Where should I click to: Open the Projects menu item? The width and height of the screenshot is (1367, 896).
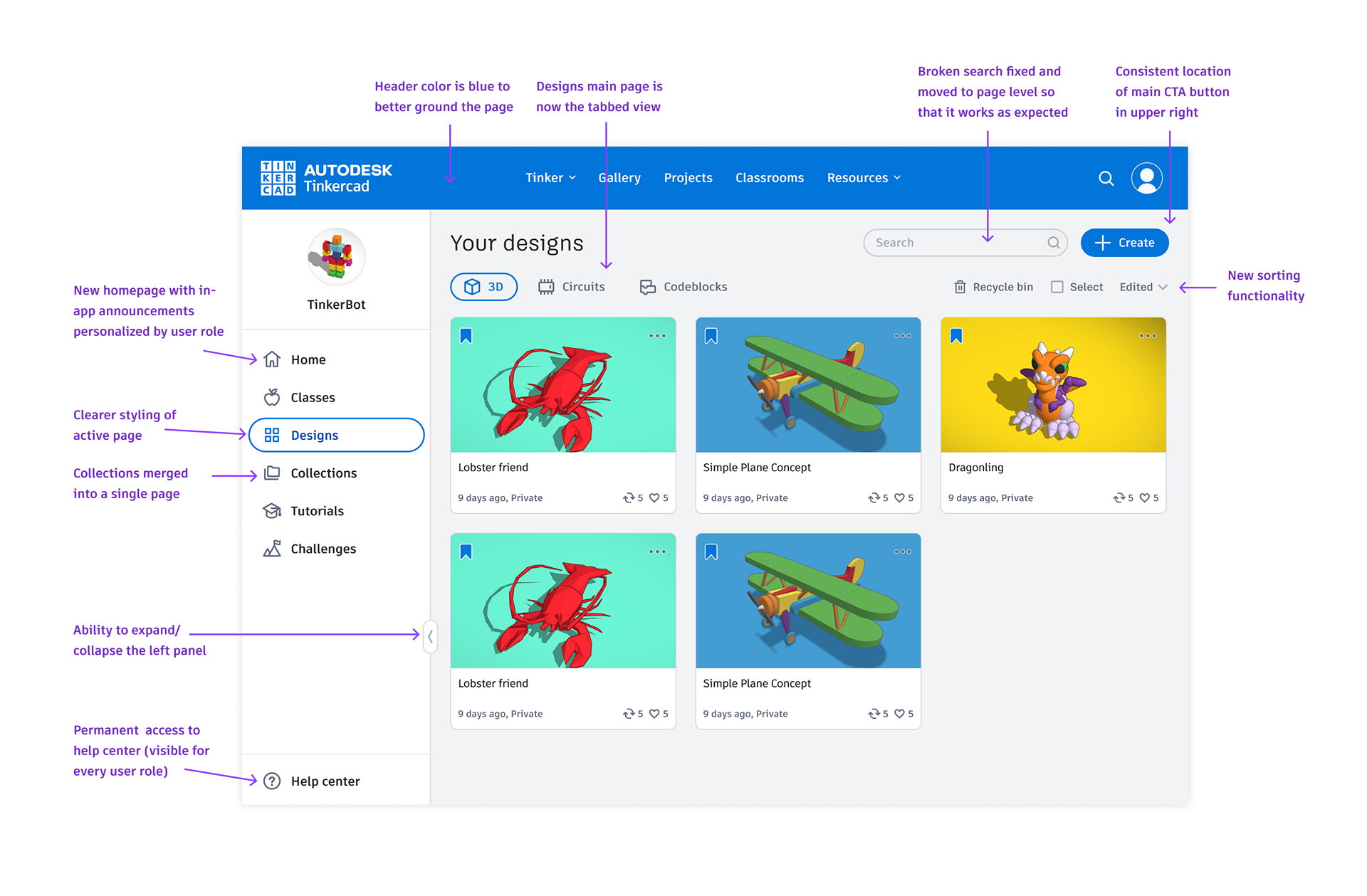click(688, 178)
